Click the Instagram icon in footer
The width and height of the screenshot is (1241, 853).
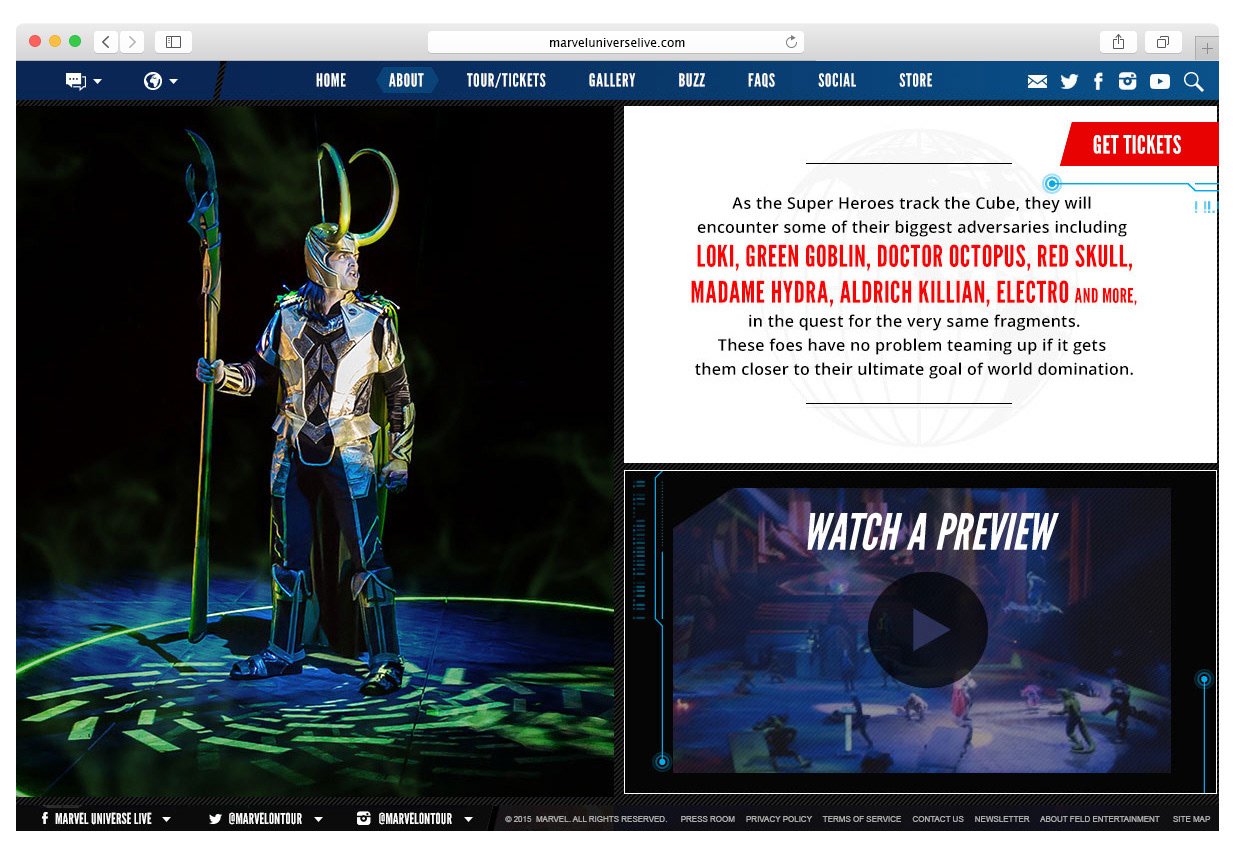click(x=364, y=819)
